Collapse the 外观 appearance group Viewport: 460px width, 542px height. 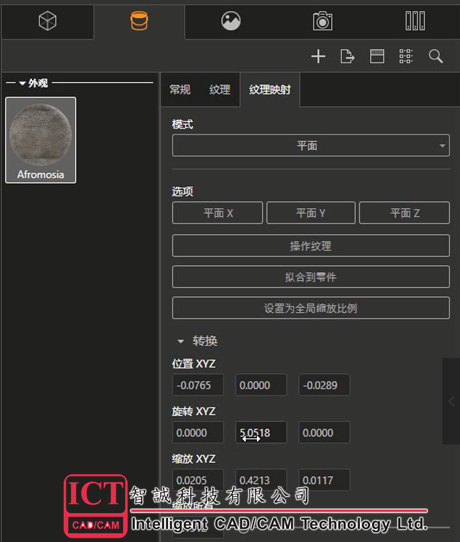pyautogui.click(x=22, y=83)
